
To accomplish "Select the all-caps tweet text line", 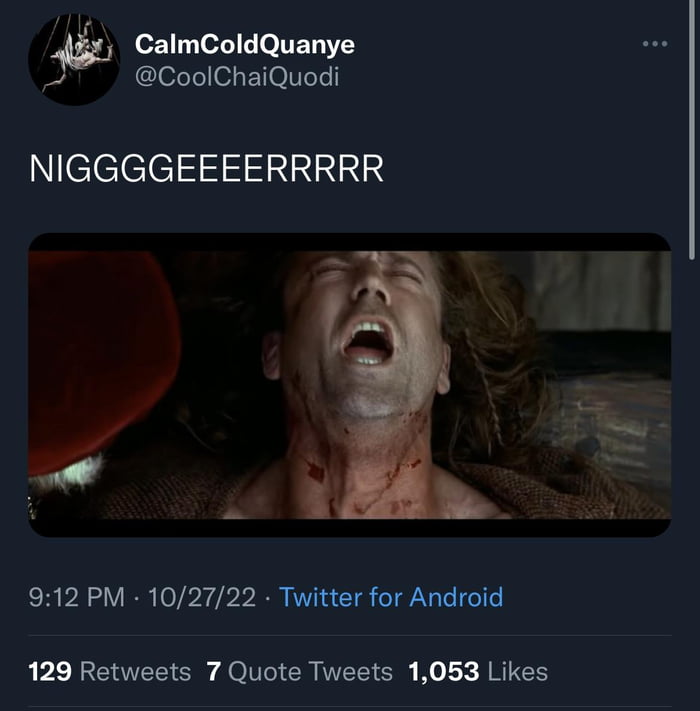I will [206, 169].
